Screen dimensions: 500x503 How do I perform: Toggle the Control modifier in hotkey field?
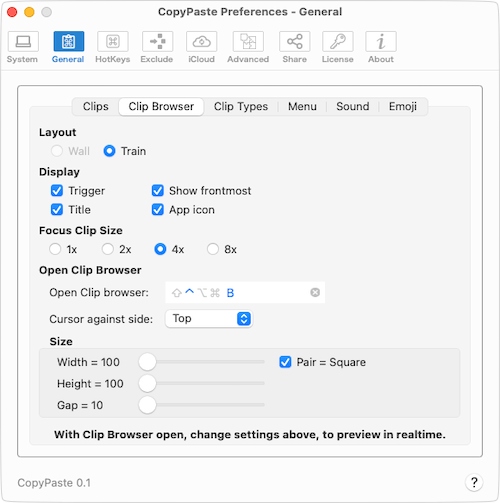190,292
